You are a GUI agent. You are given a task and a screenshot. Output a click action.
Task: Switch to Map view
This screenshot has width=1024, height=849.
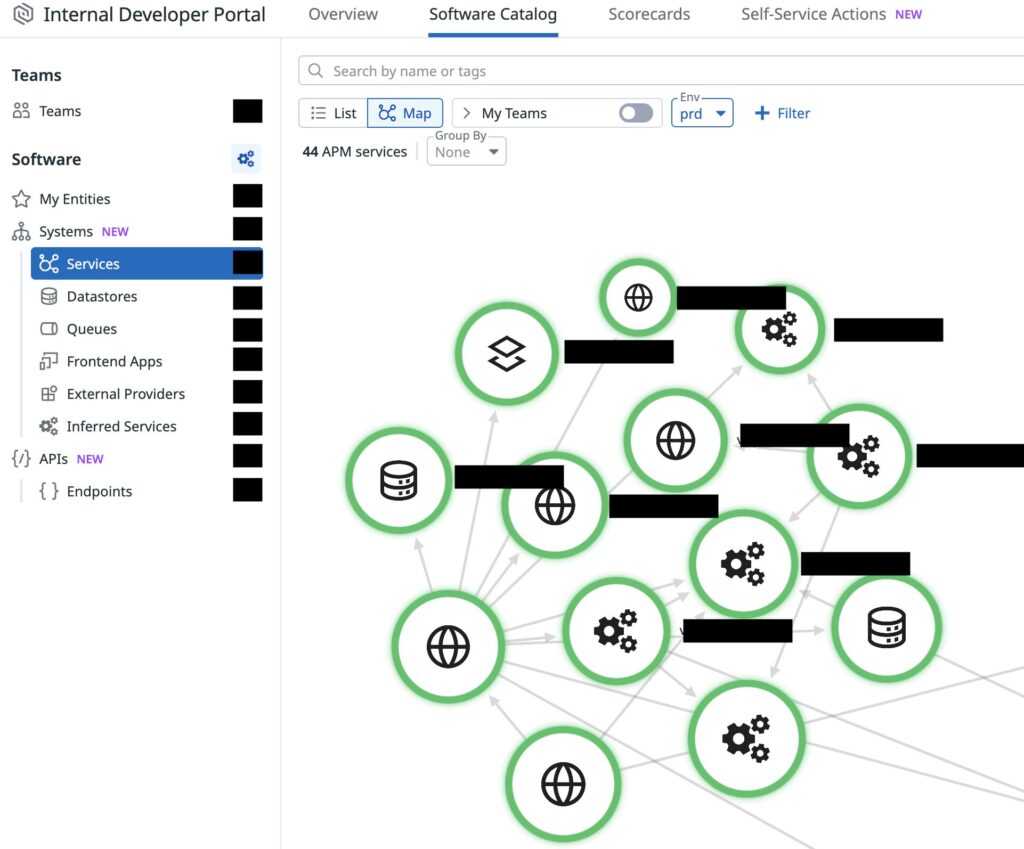coord(405,113)
